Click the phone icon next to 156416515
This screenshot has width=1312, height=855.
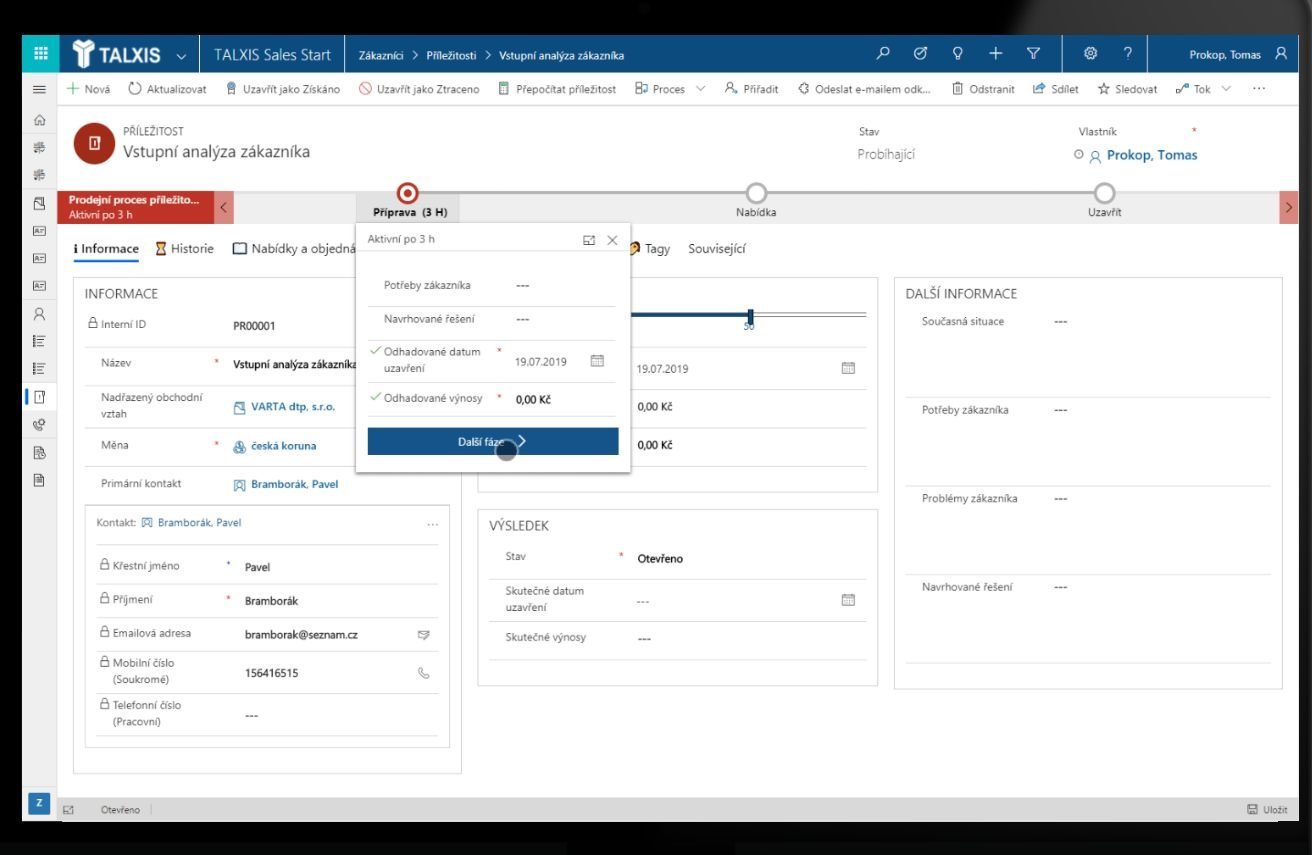tap(423, 673)
